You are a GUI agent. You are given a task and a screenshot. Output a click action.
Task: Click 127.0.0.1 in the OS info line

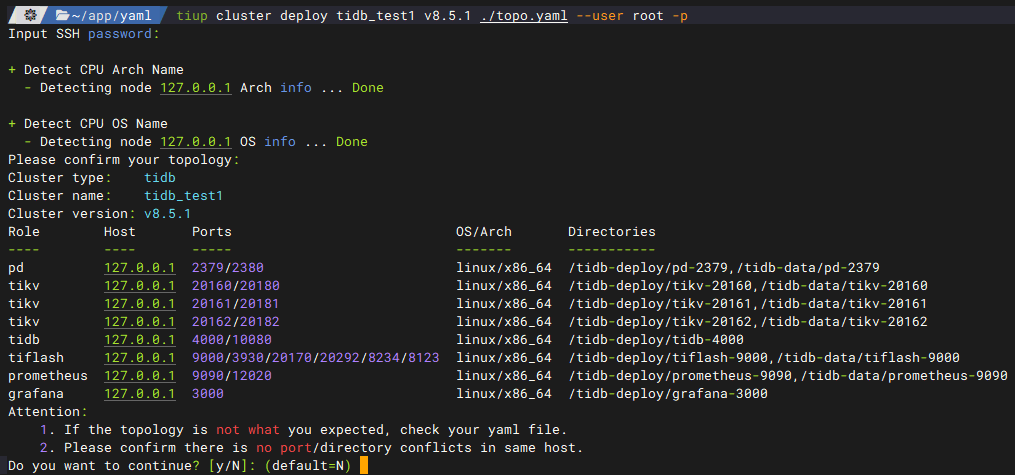tap(196, 142)
